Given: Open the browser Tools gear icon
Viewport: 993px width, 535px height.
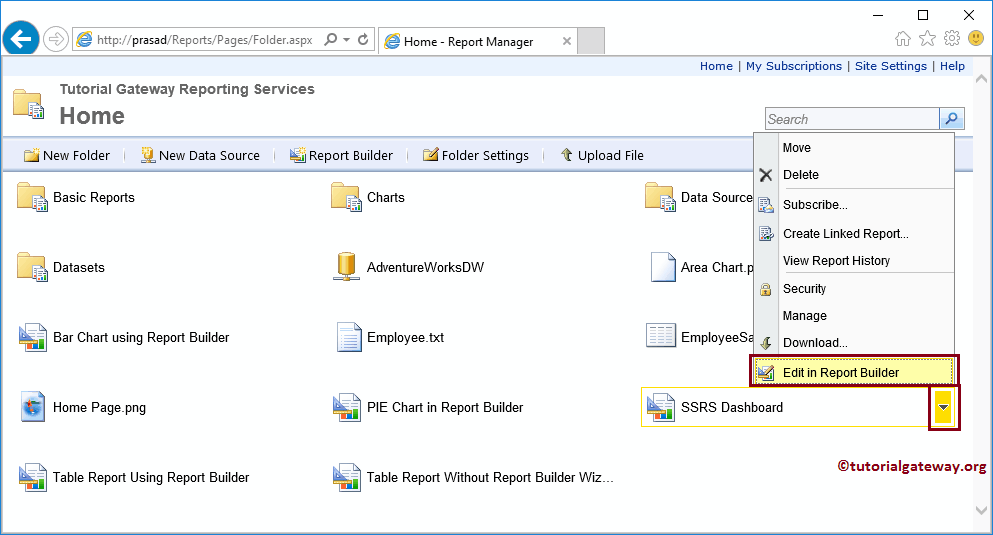Looking at the screenshot, I should click(952, 39).
